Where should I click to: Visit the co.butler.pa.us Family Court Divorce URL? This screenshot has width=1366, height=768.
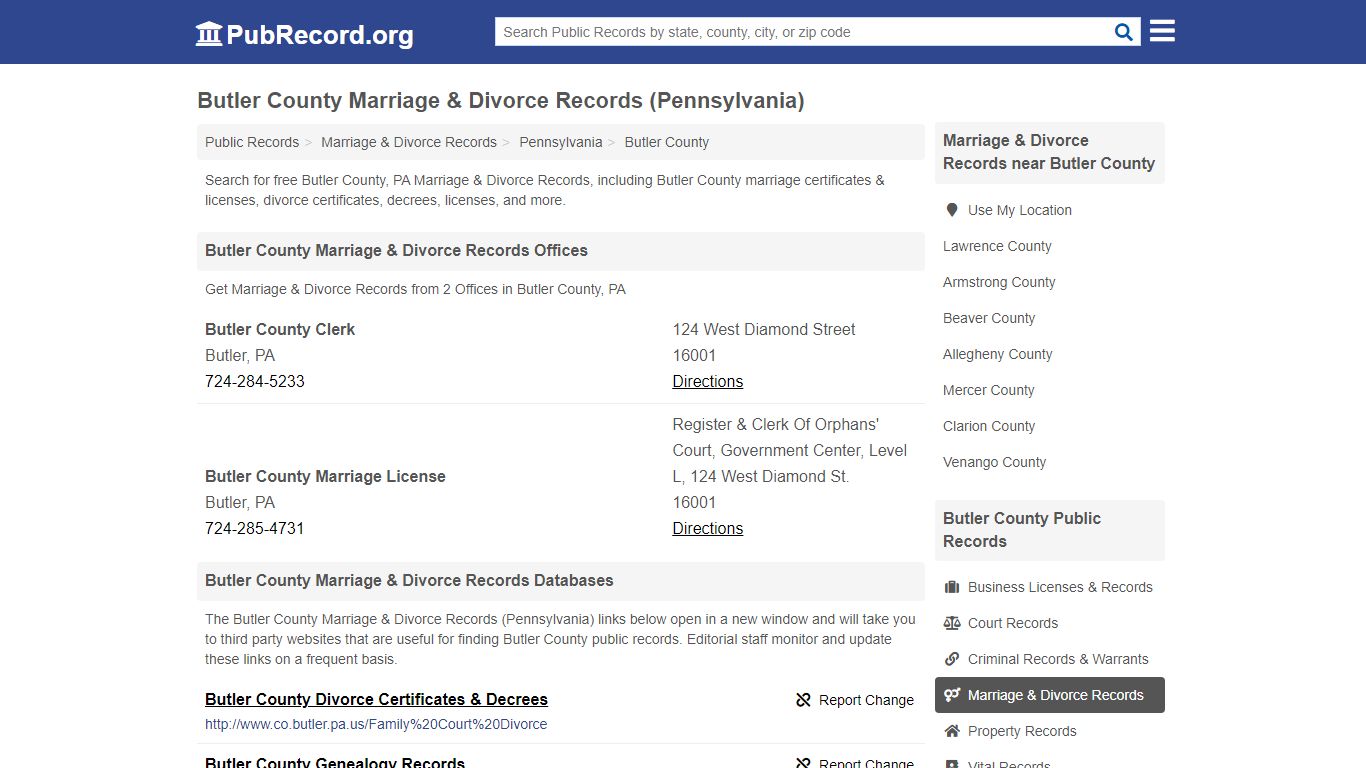pos(376,724)
